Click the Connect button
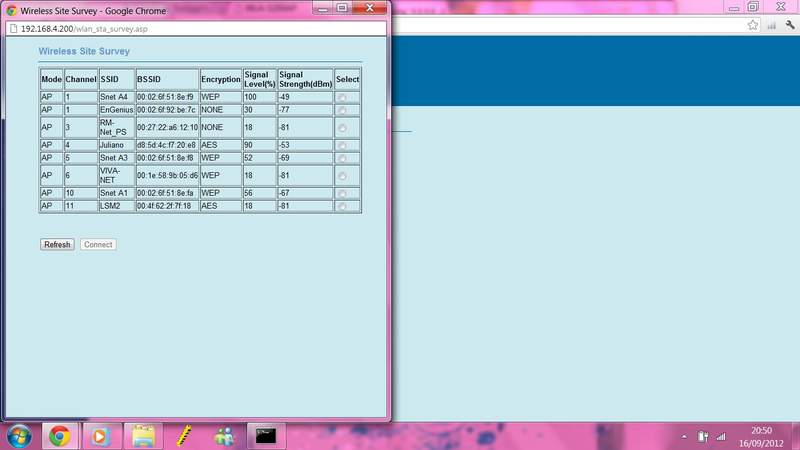The height and width of the screenshot is (450, 800). (98, 244)
